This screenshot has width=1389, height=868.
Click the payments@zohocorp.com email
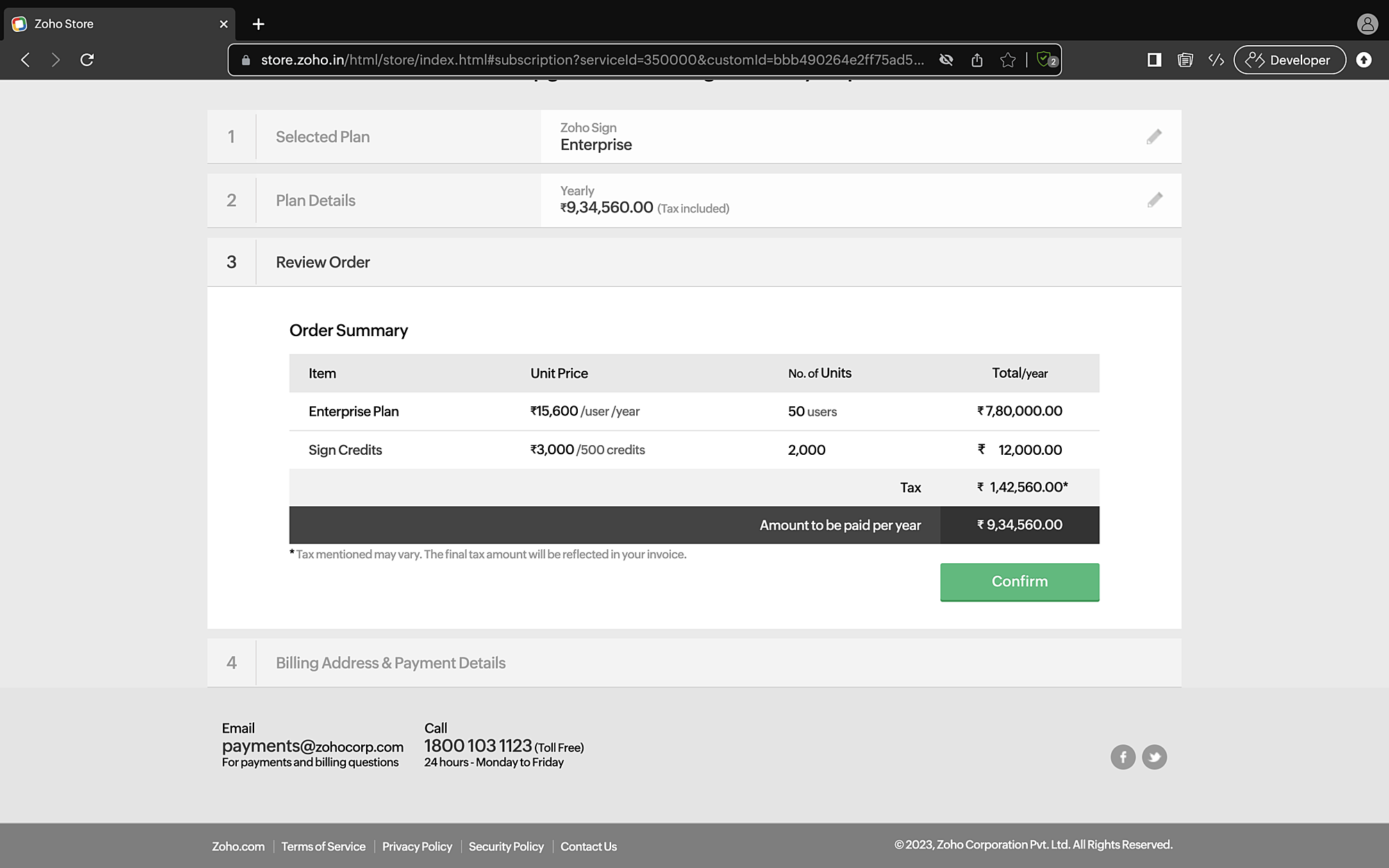coord(313,746)
